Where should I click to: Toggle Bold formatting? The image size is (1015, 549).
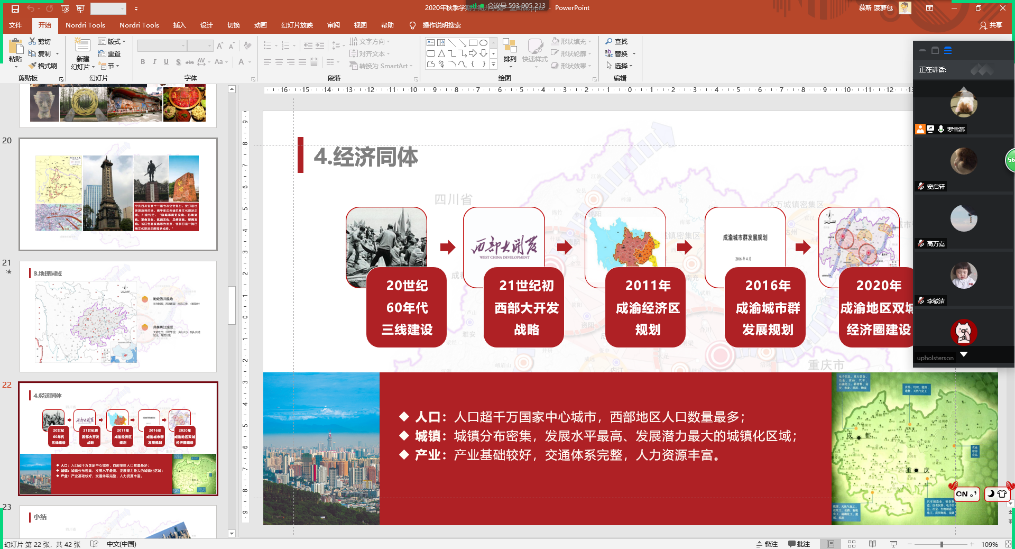point(142,62)
